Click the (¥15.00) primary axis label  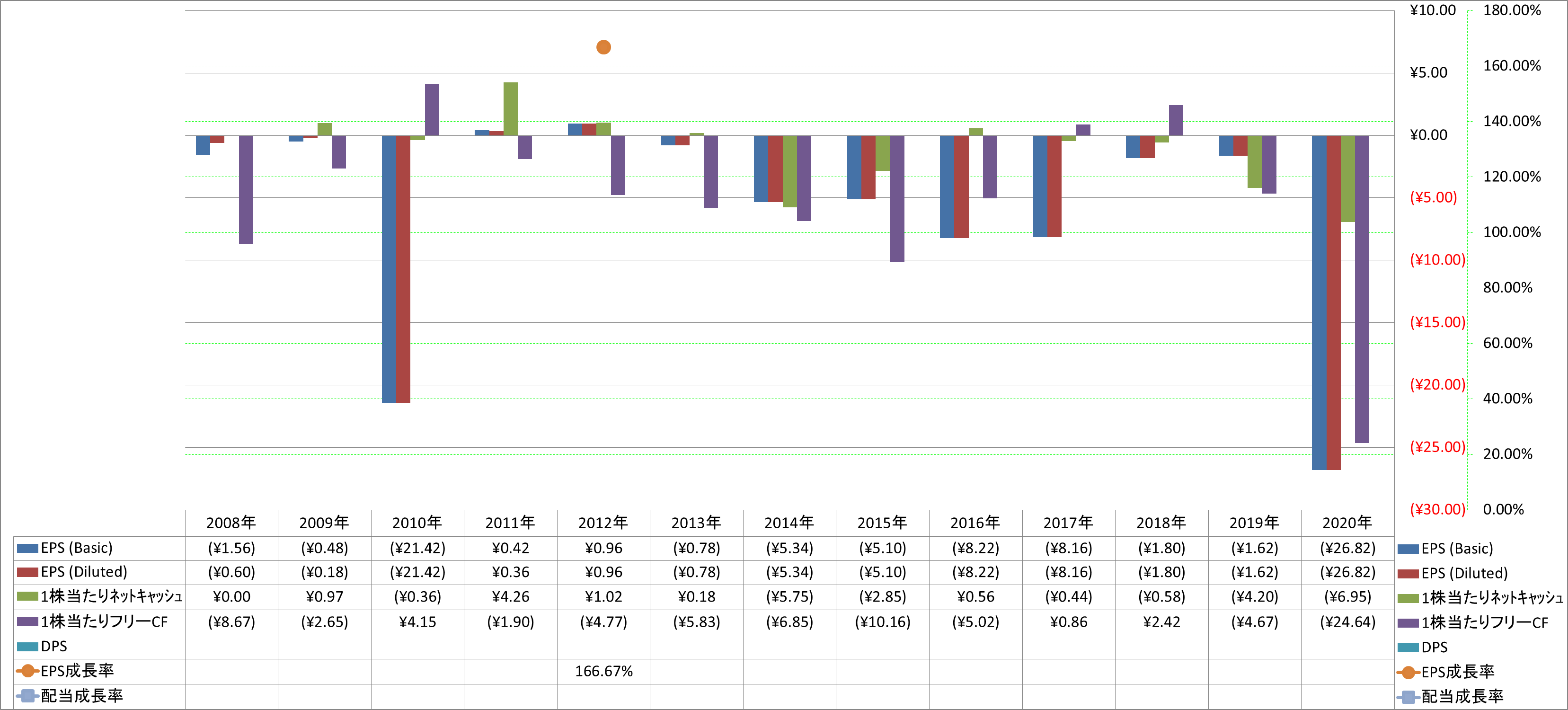click(x=1438, y=322)
